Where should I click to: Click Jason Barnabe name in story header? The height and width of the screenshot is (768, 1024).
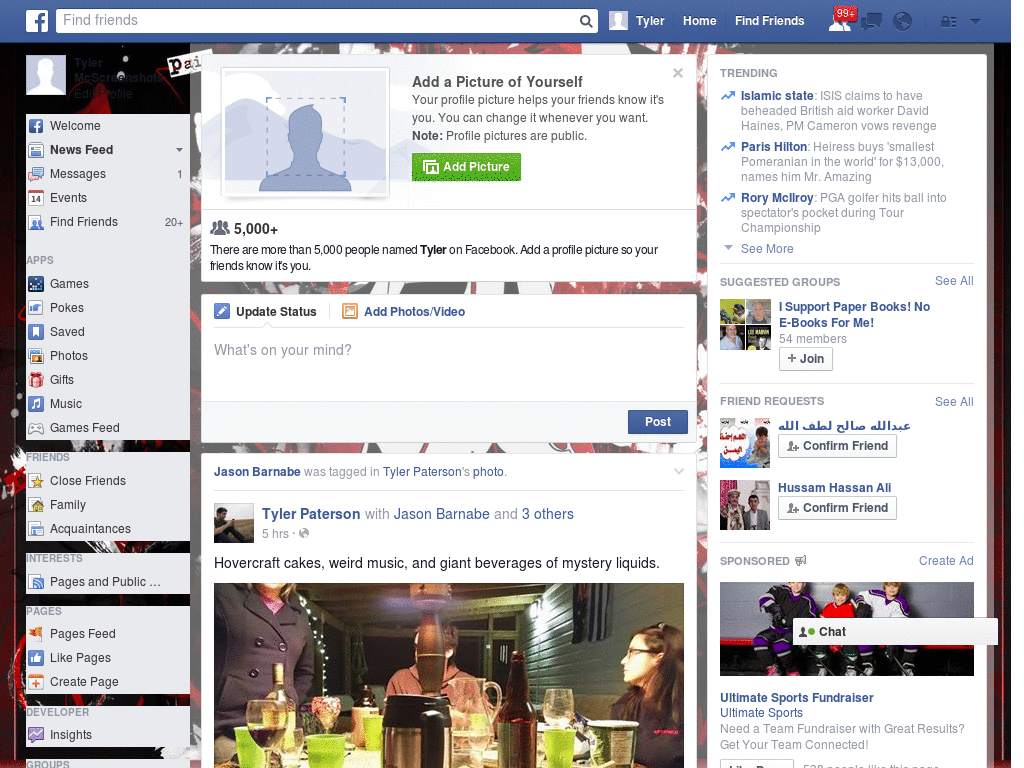[x=257, y=472]
